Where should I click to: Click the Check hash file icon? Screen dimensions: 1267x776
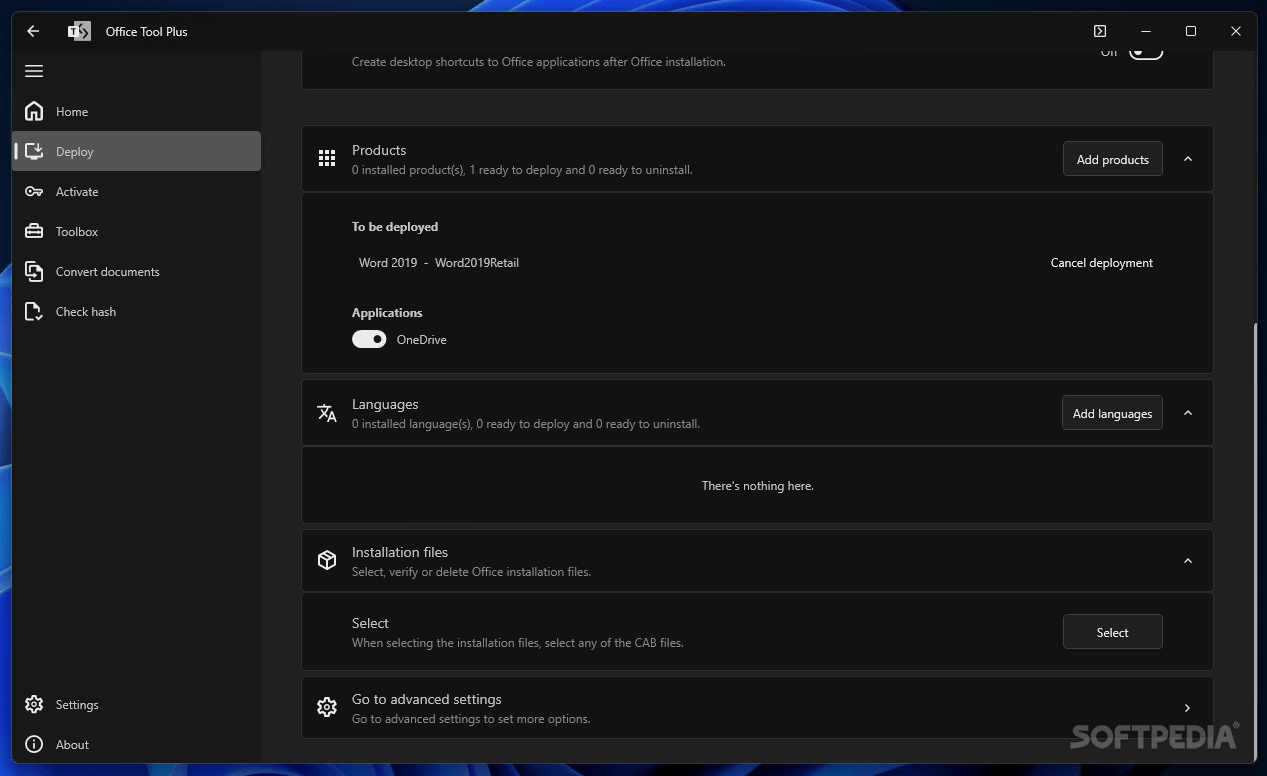[34, 311]
